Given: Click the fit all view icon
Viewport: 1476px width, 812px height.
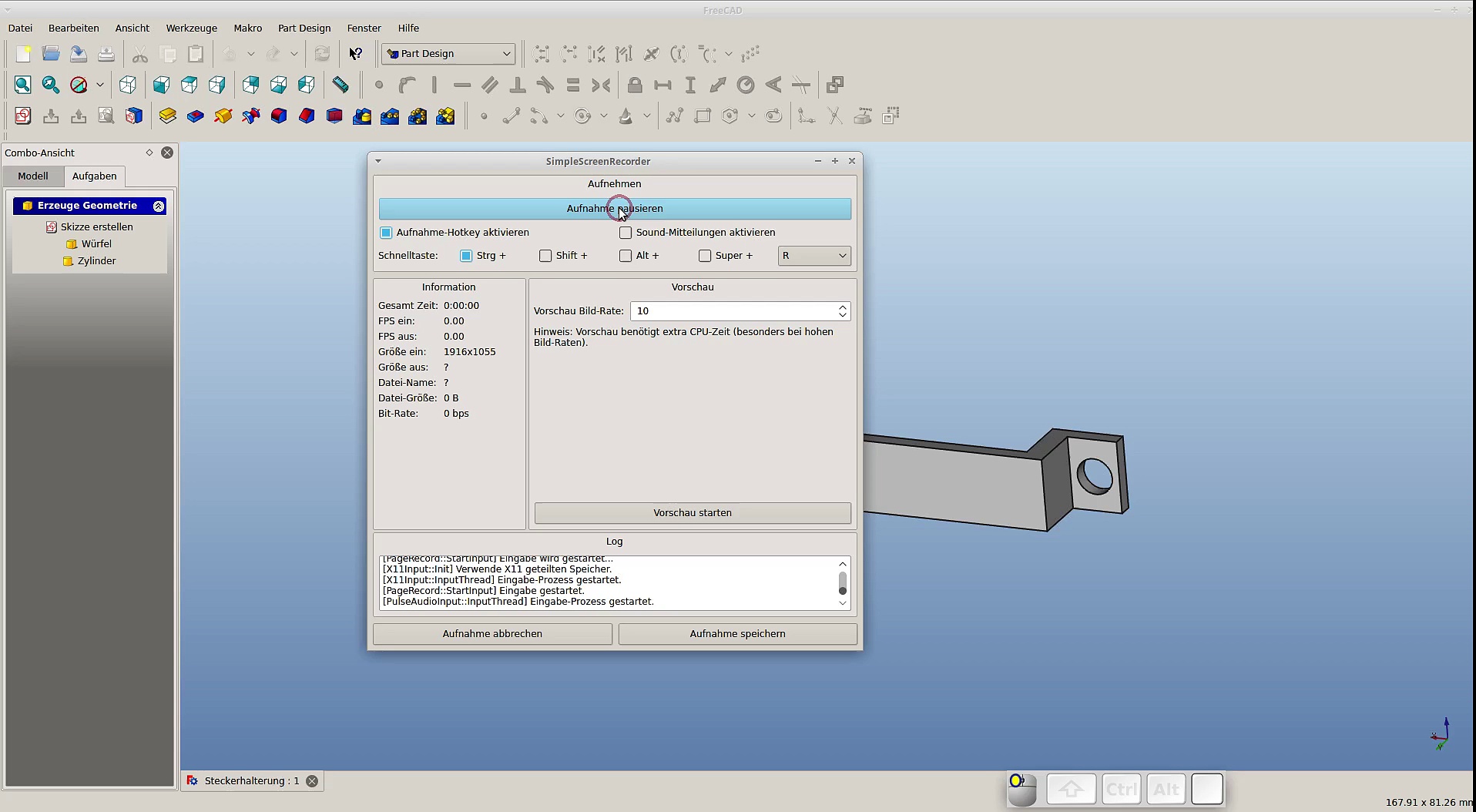Looking at the screenshot, I should [23, 85].
